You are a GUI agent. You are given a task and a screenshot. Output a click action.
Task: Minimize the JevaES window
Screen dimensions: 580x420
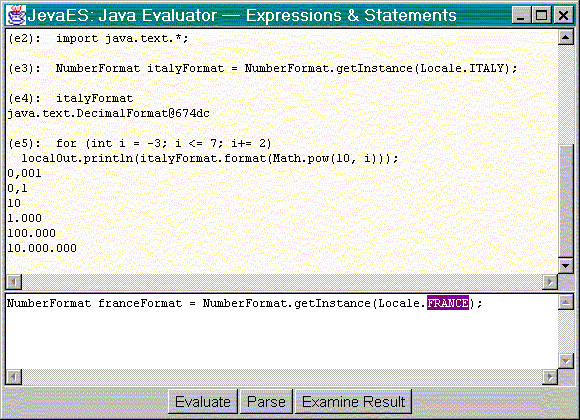point(520,16)
